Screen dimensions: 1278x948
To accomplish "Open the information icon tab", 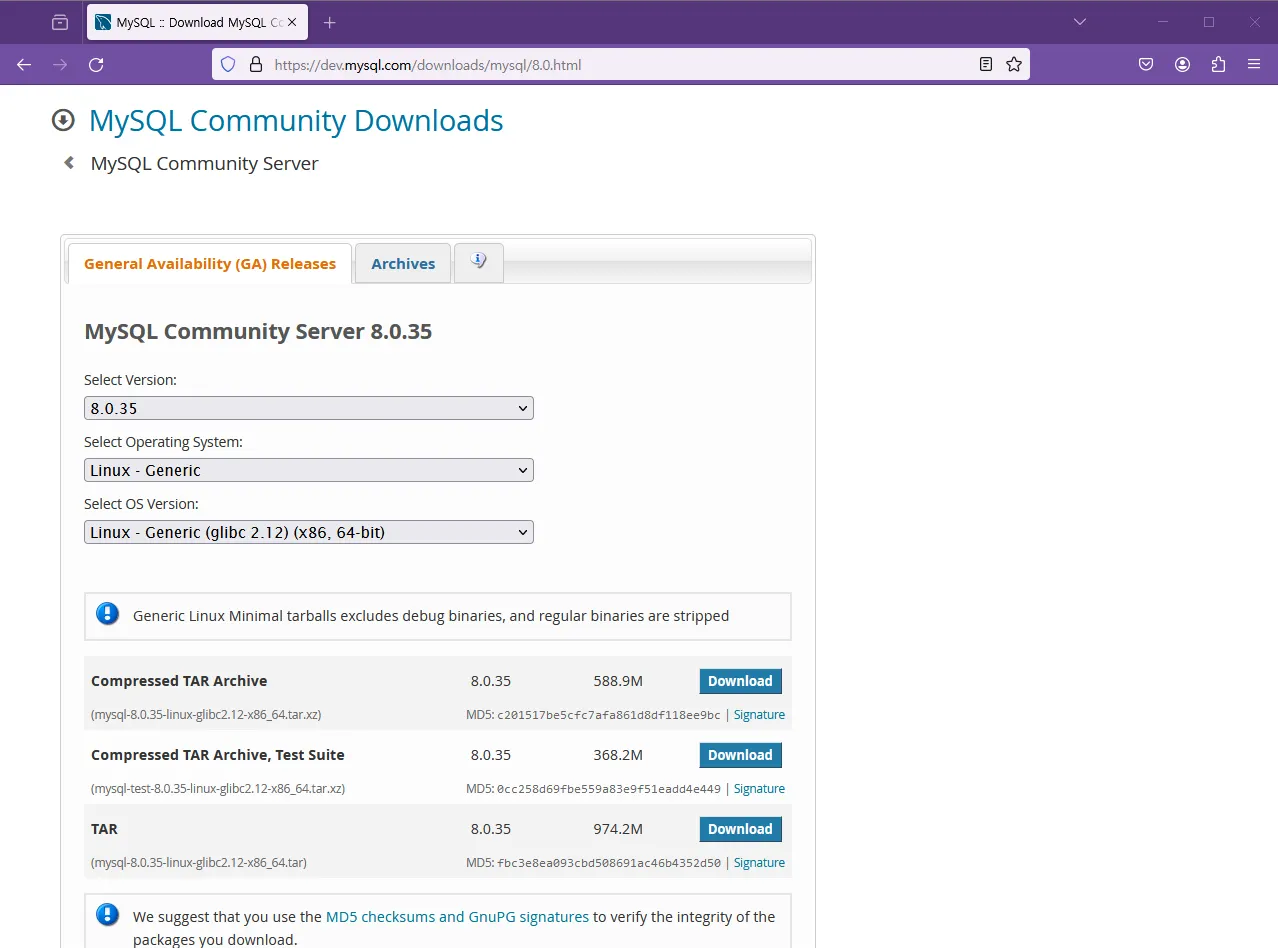I will [x=479, y=262].
